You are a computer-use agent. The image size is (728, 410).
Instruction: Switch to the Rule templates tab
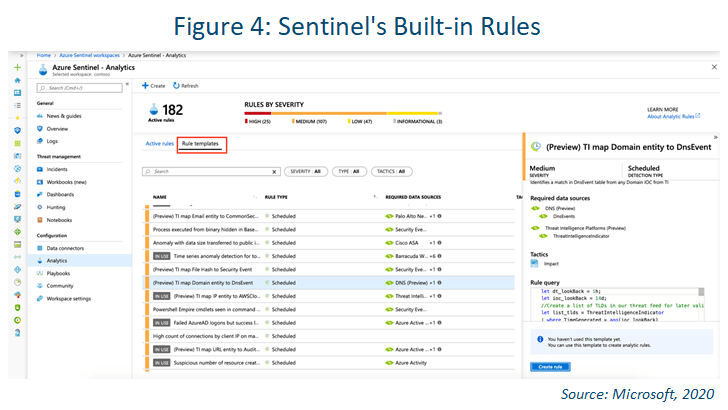point(201,144)
